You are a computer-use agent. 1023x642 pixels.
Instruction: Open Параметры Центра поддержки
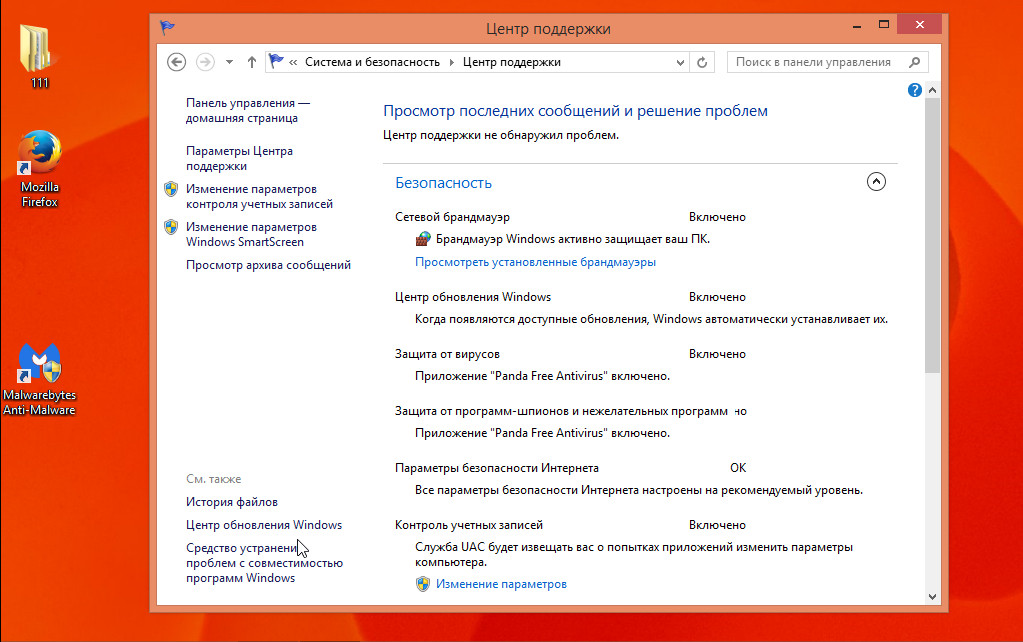pyautogui.click(x=239, y=159)
